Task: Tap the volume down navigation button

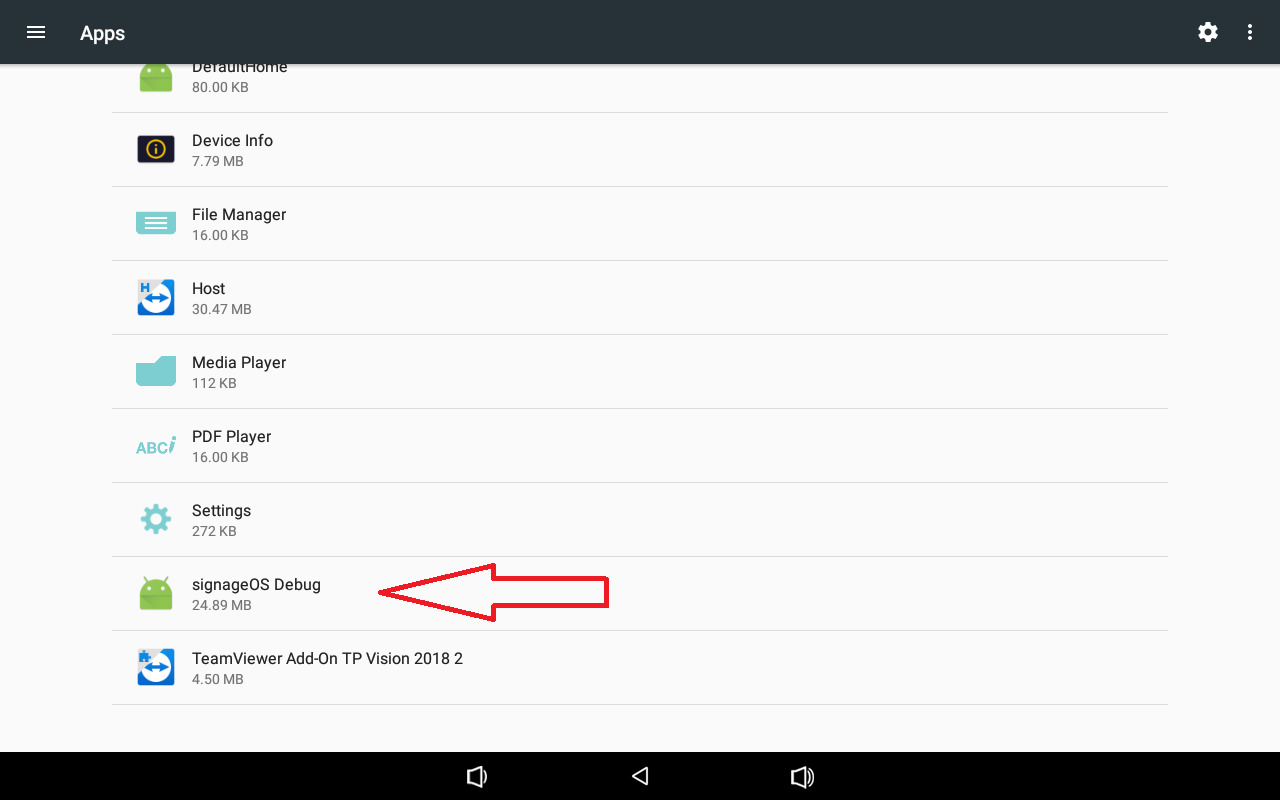Action: click(x=477, y=776)
